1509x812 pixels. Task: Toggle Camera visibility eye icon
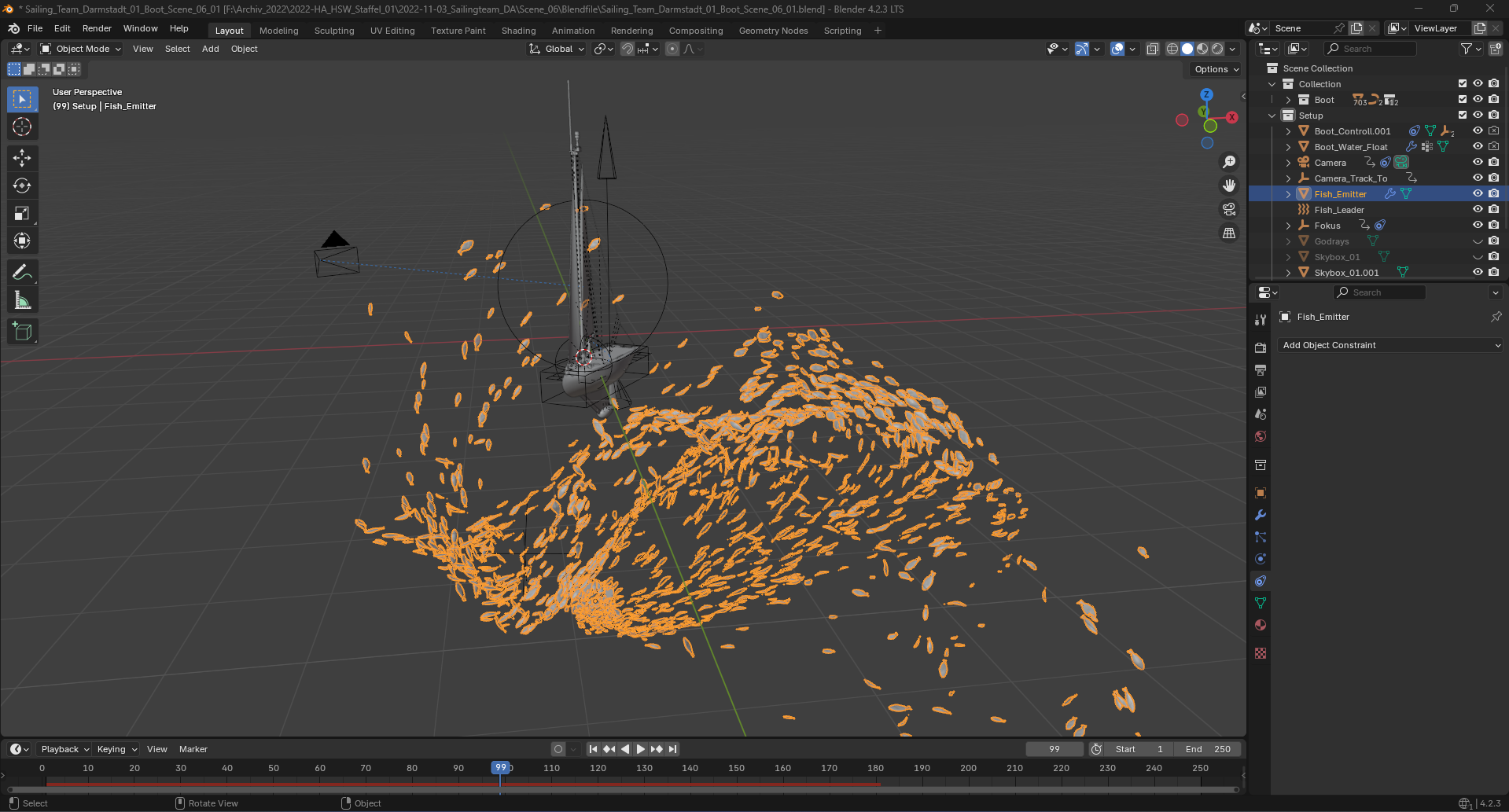tap(1478, 162)
